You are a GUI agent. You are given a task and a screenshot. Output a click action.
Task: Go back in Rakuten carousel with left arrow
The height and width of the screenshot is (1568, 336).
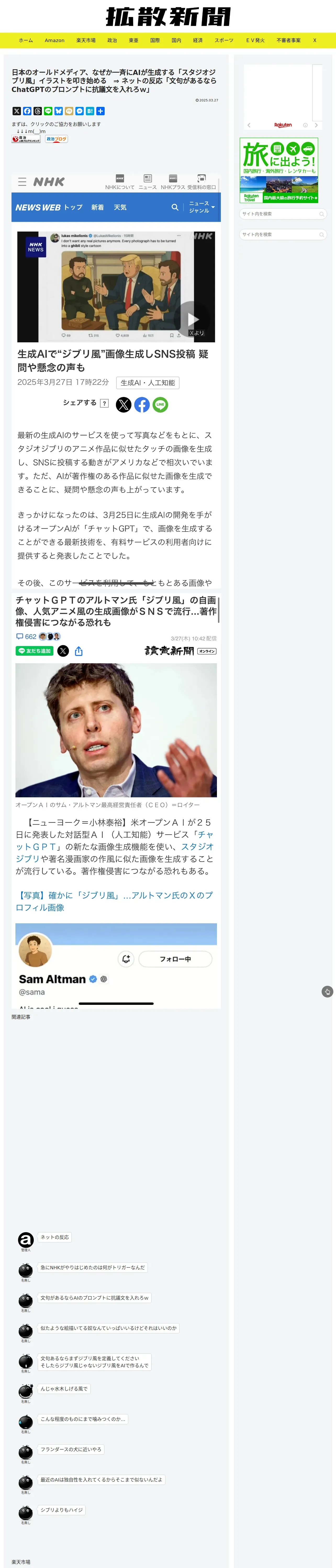(249, 125)
